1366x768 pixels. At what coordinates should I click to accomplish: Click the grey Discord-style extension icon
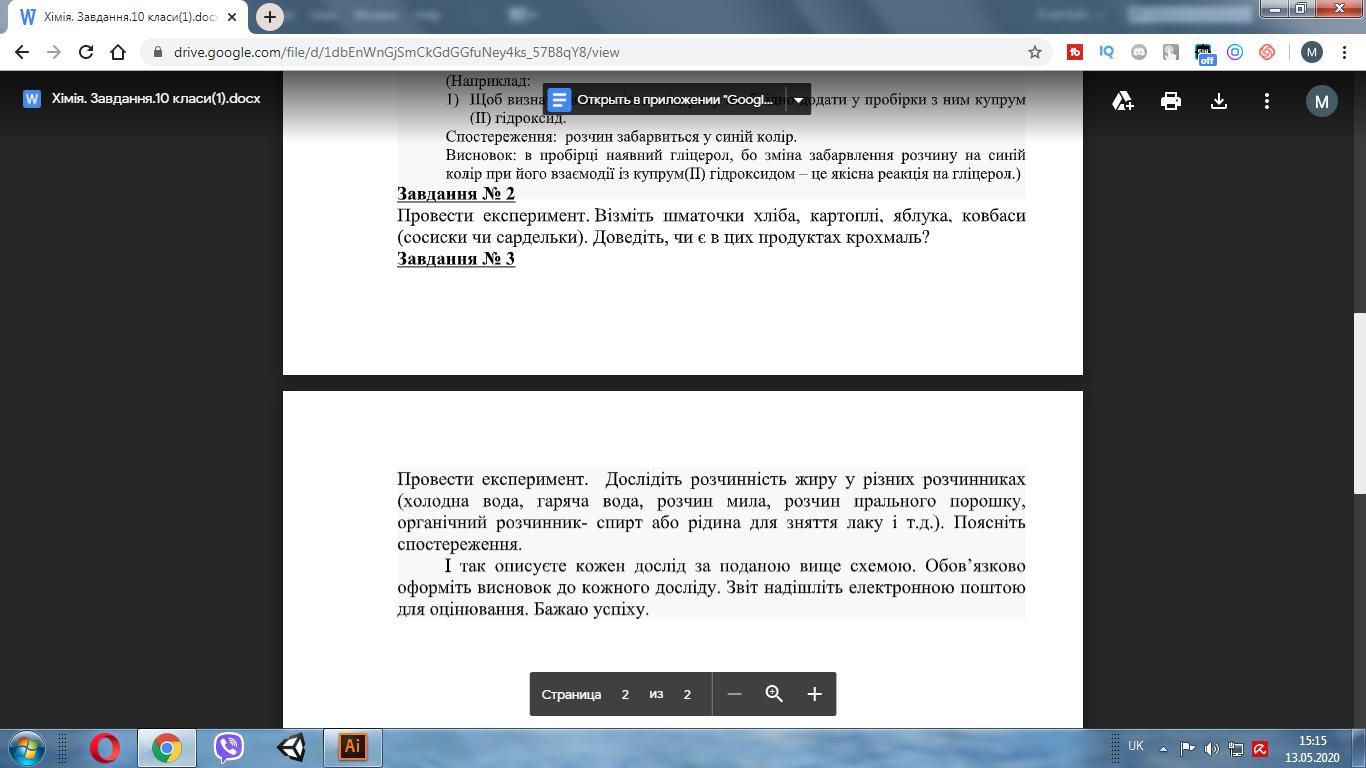point(1139,52)
